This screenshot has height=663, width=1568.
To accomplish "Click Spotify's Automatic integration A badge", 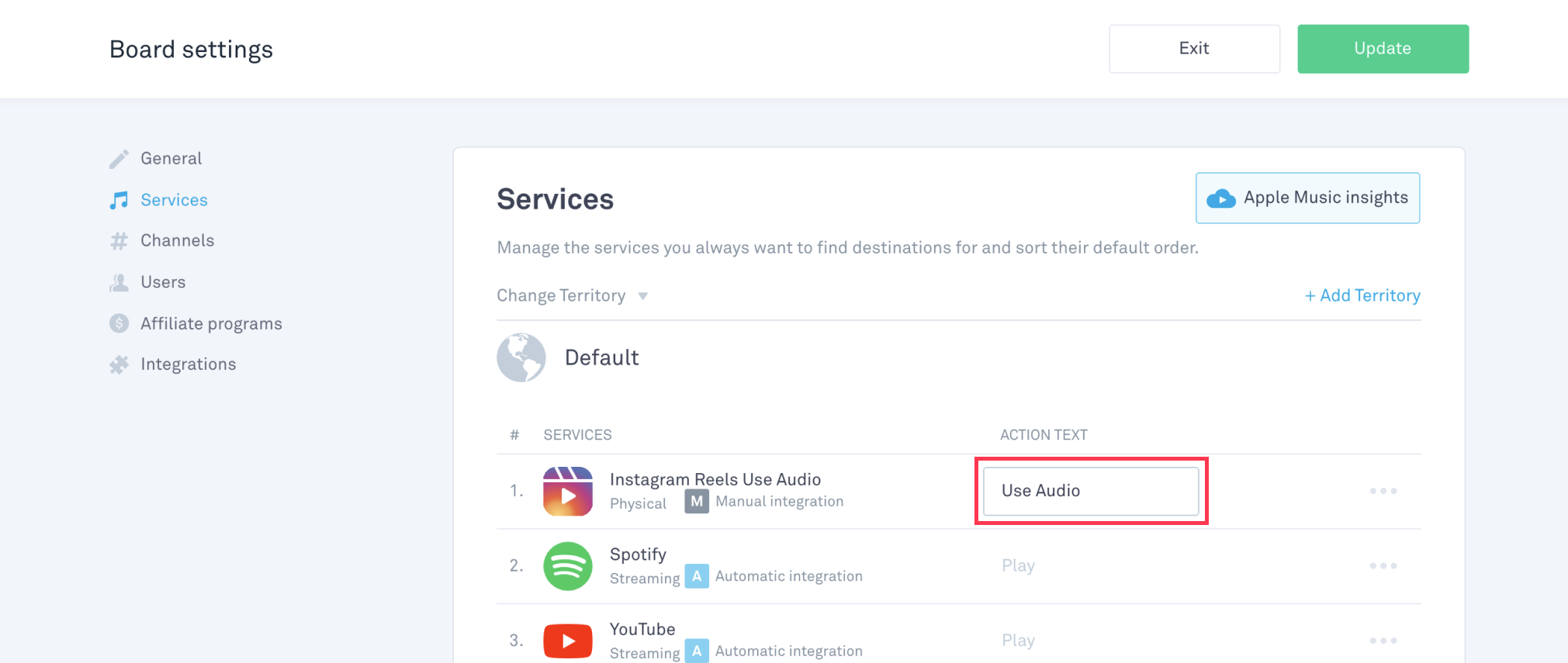I will [696, 576].
